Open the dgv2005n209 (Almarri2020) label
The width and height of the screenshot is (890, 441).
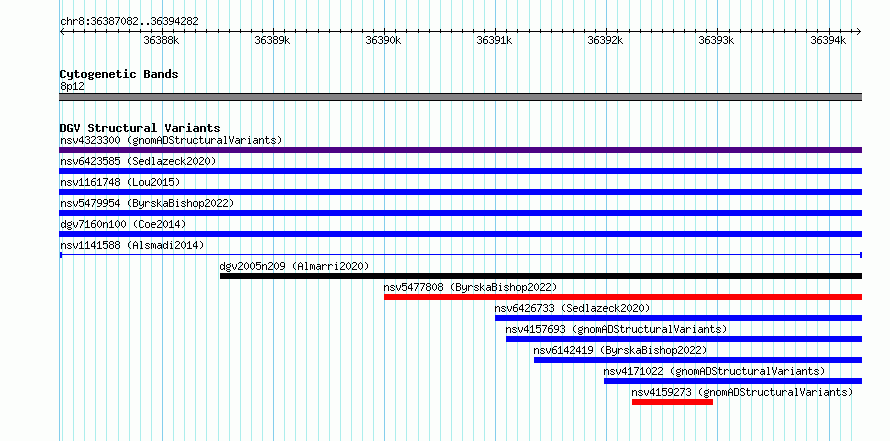(294, 266)
